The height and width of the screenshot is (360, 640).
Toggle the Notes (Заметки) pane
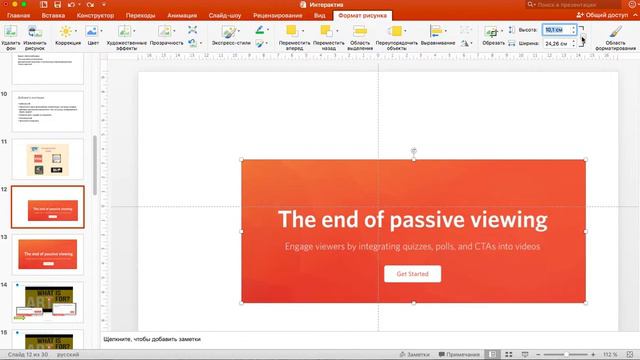click(x=415, y=354)
